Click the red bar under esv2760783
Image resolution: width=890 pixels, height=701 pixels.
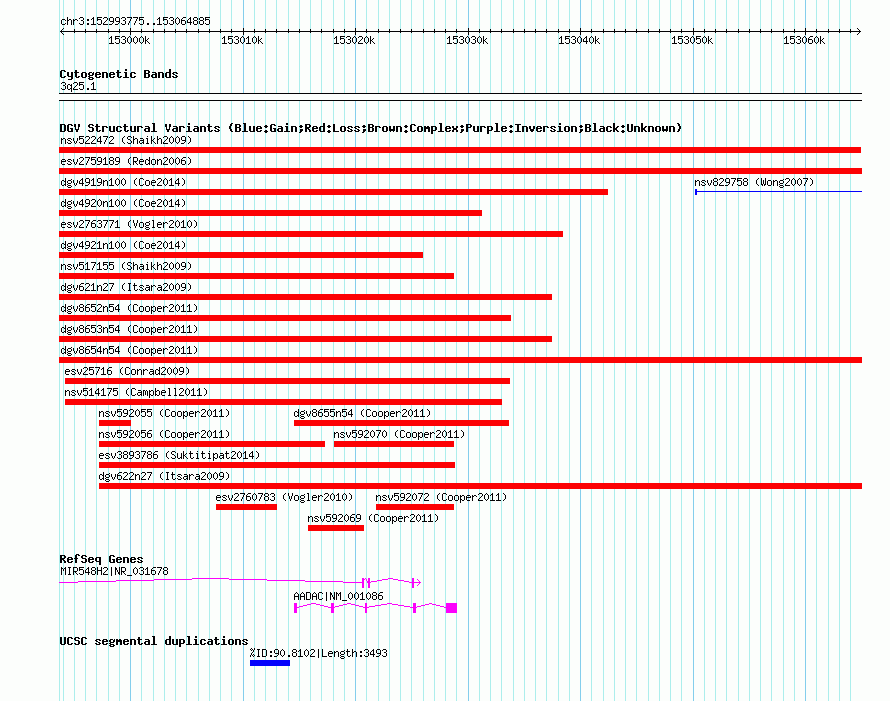click(x=246, y=507)
